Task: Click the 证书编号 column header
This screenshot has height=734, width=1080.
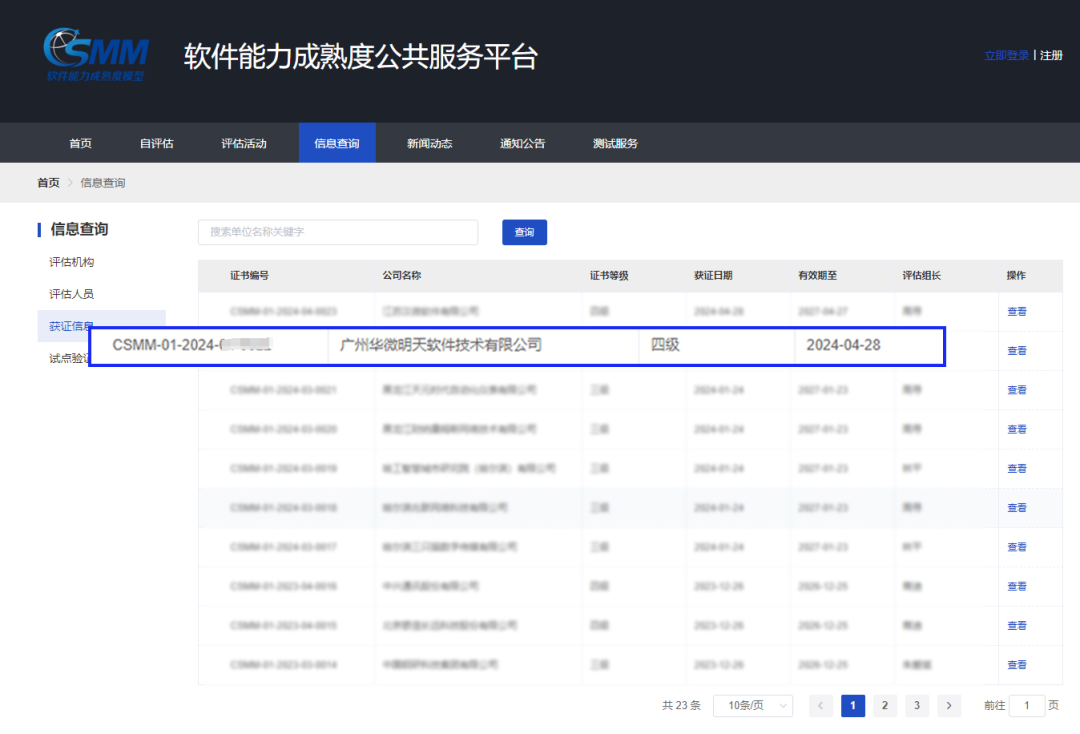Action: pos(249,275)
